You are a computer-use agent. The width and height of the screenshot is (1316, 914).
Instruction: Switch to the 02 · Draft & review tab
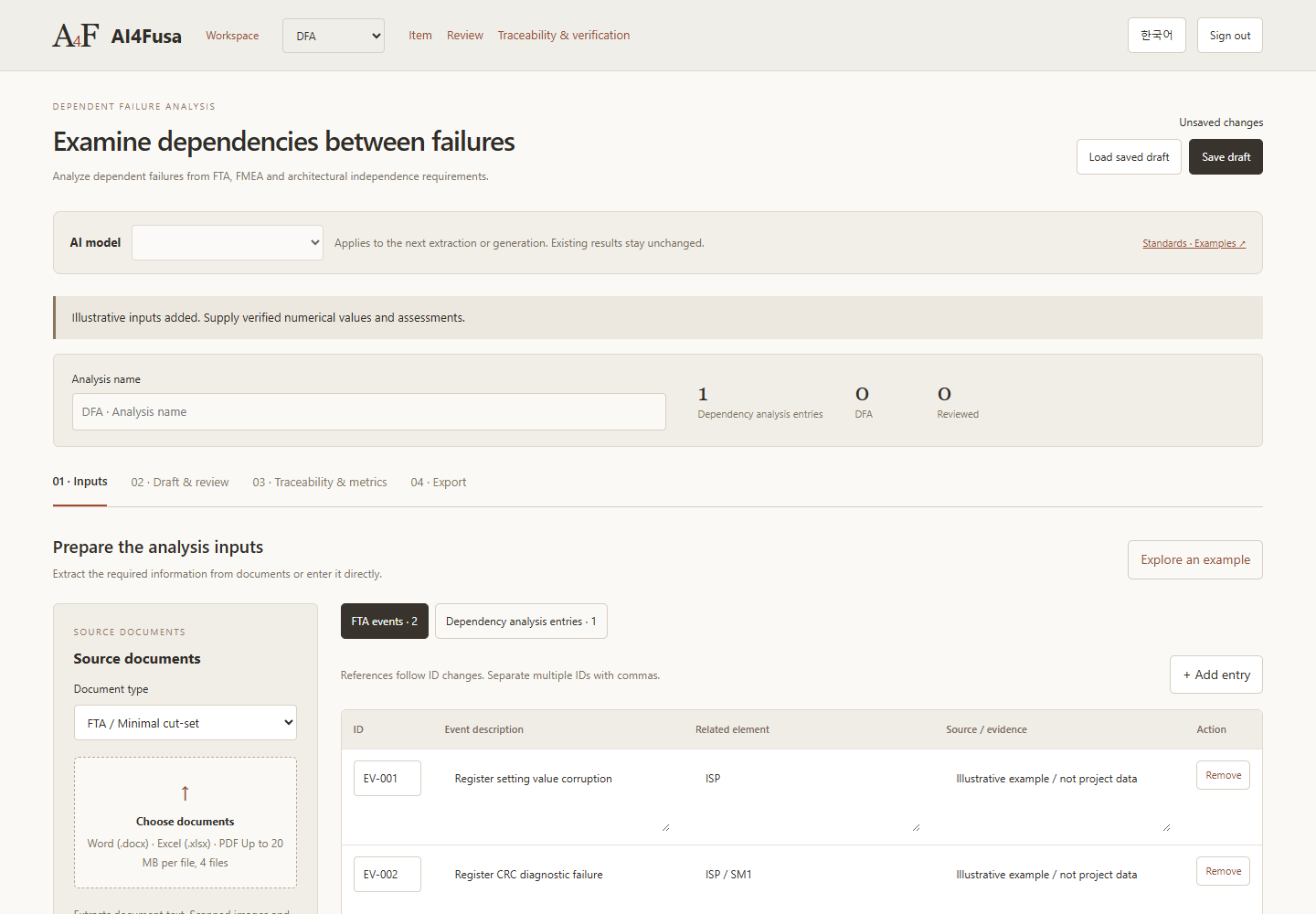180,483
